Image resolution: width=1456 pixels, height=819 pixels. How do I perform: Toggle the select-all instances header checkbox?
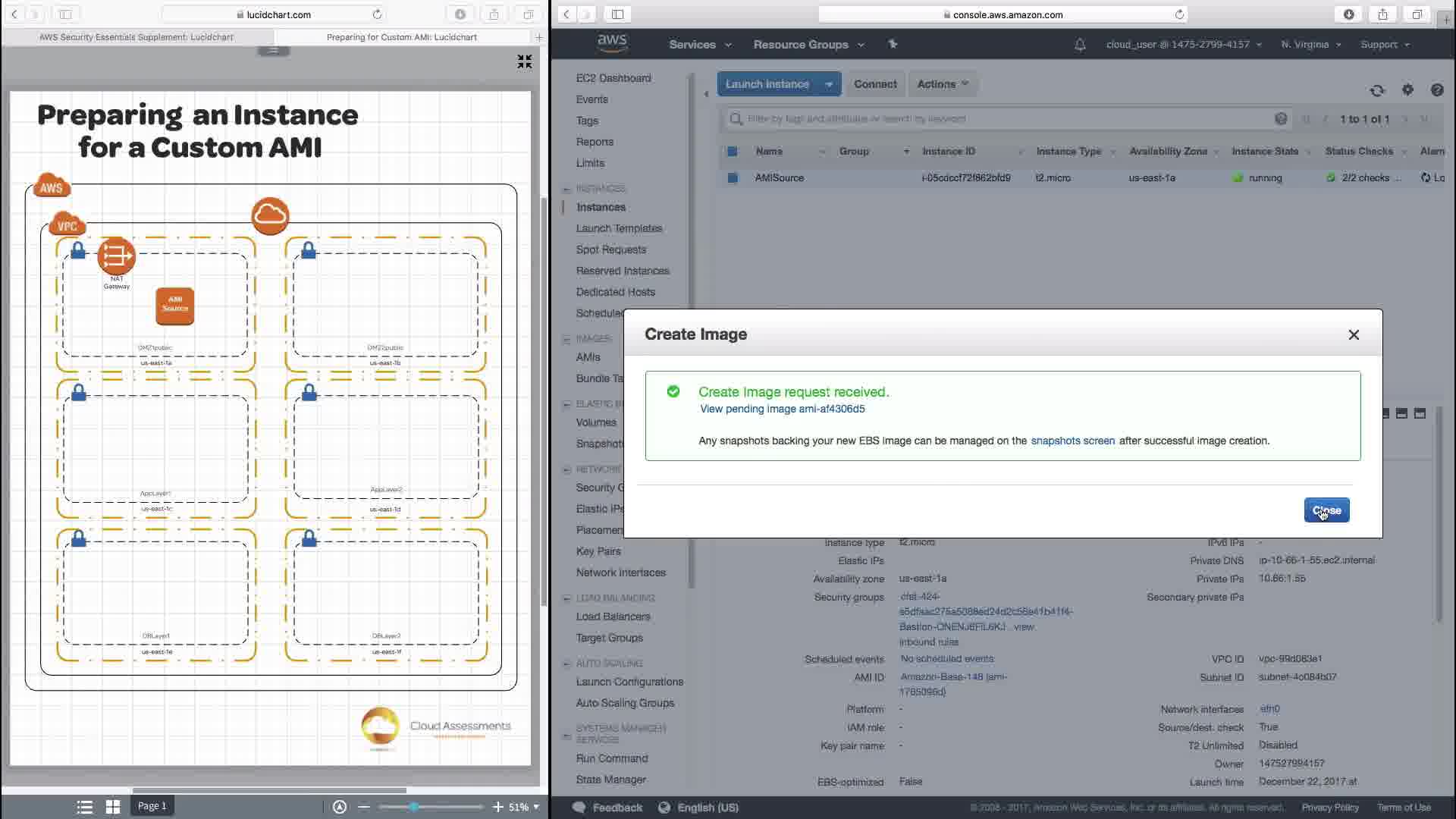pyautogui.click(x=733, y=152)
